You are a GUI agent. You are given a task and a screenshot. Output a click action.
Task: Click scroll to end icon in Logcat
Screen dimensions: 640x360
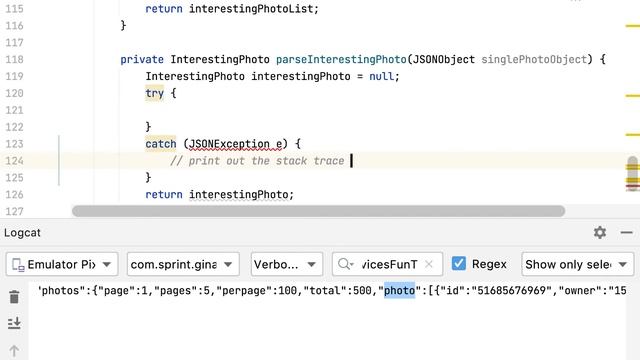coord(14,323)
